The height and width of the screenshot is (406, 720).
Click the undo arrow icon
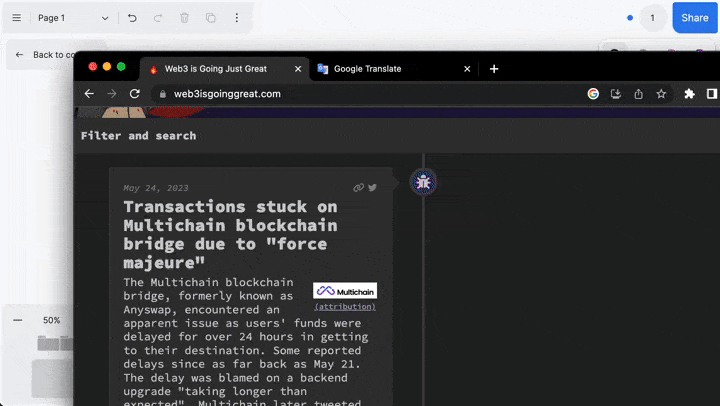[132, 18]
